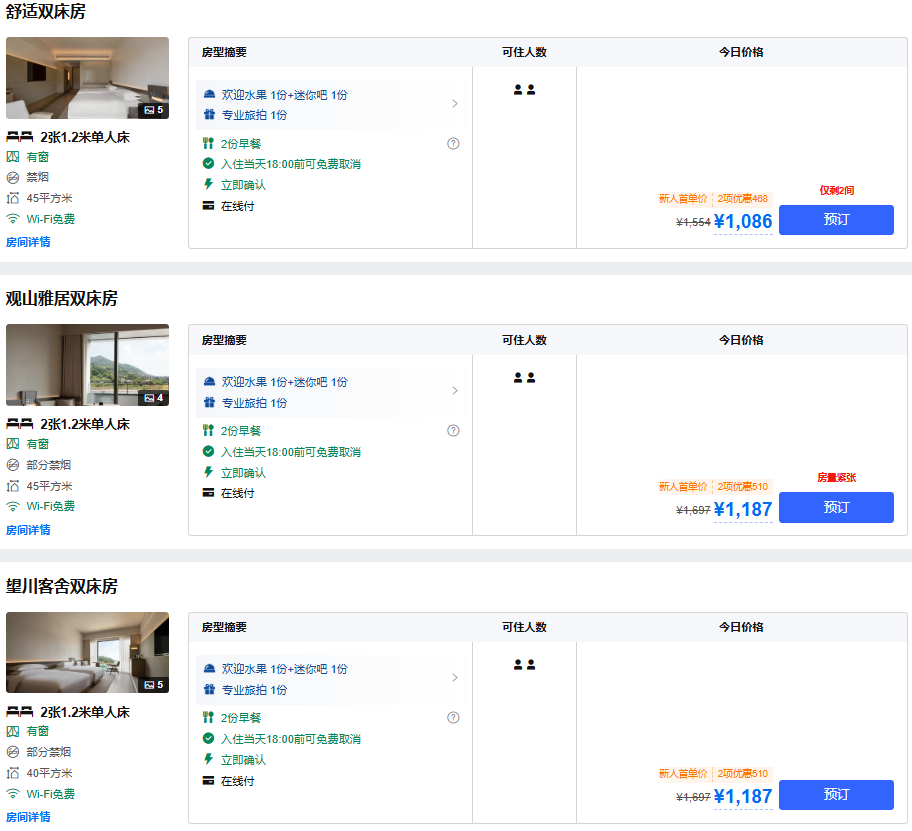The height and width of the screenshot is (831, 912).
Task: Expand gift package arrow for 观山雅居双床房
Action: (455, 391)
